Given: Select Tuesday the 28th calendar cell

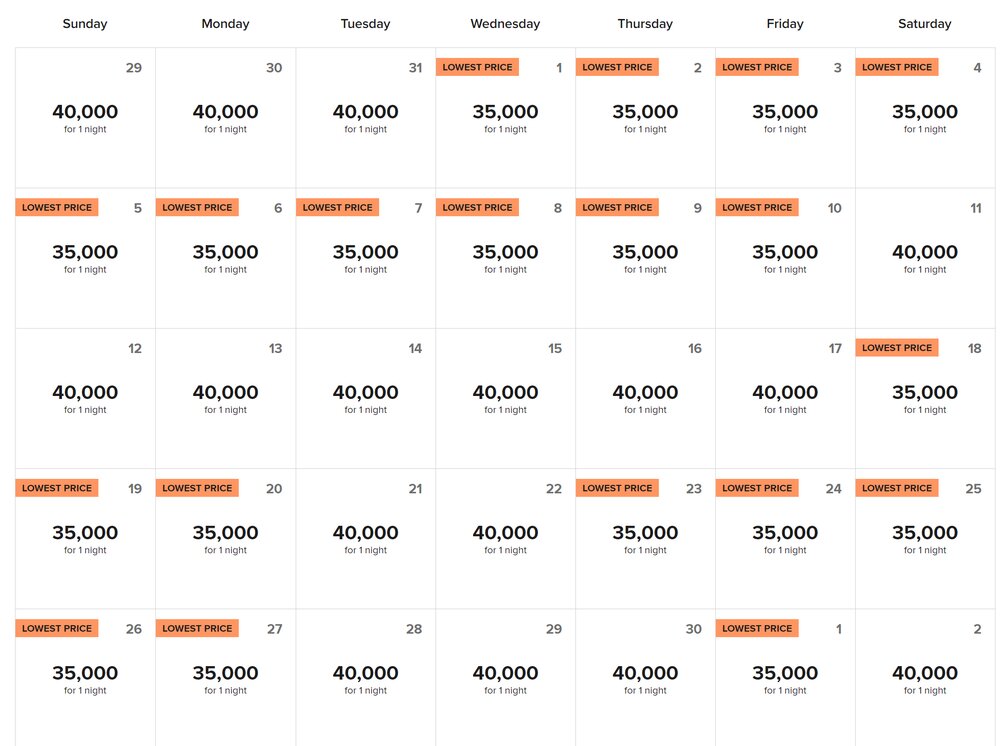Looking at the screenshot, I should point(364,680).
